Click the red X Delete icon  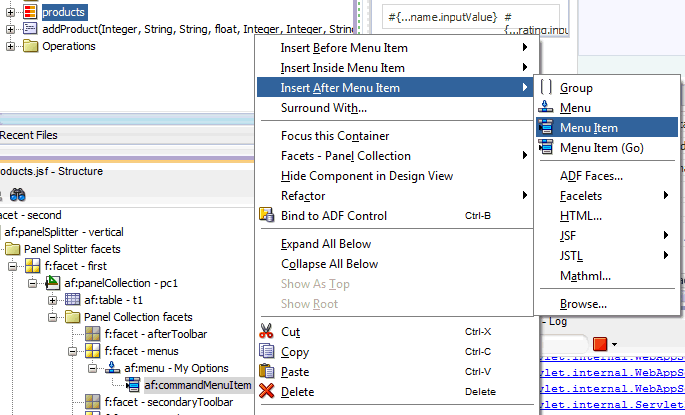tap(266, 391)
